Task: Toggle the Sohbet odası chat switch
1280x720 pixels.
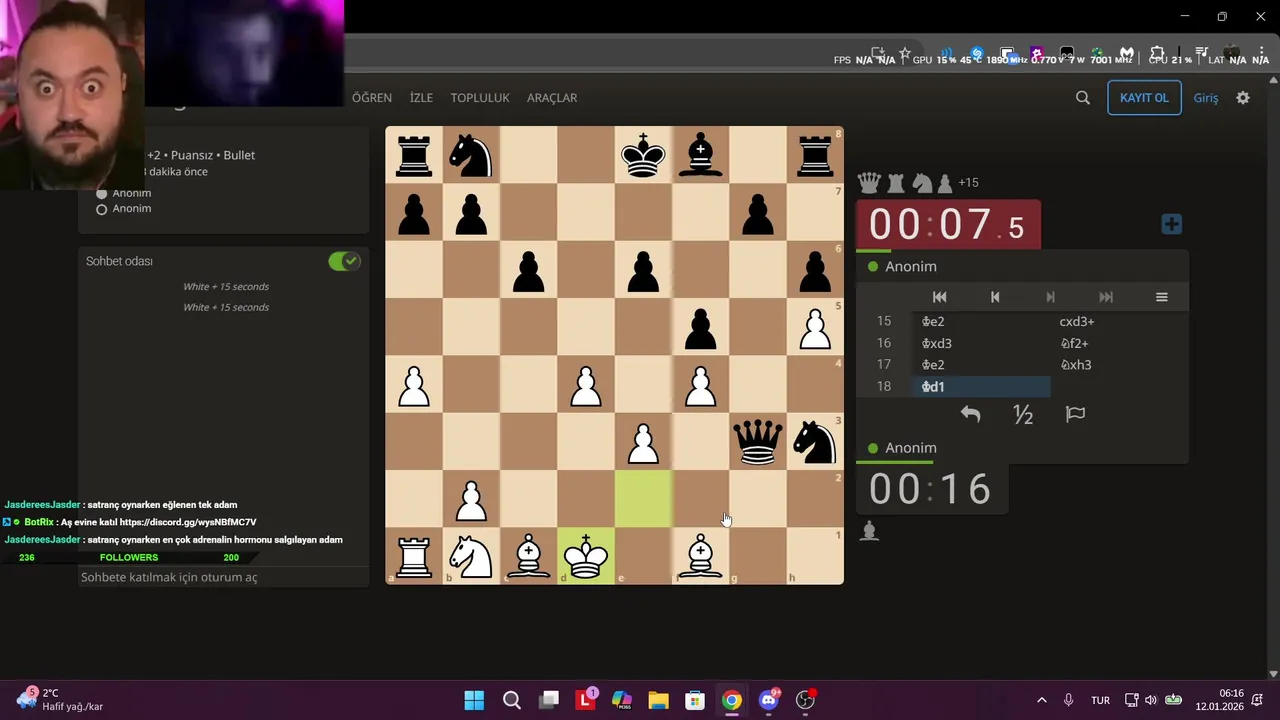Action: coord(344,261)
